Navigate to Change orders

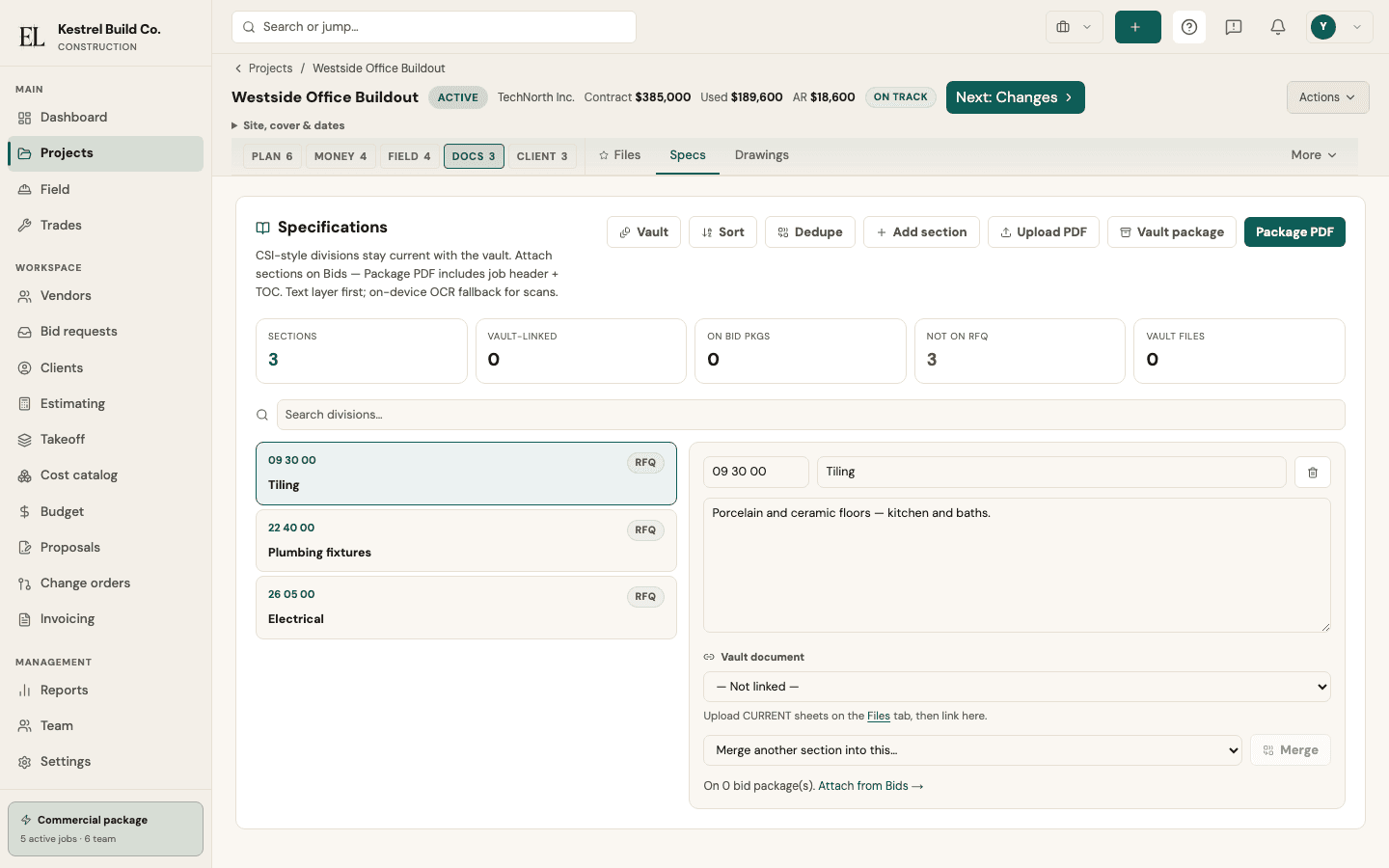pyautogui.click(x=106, y=583)
